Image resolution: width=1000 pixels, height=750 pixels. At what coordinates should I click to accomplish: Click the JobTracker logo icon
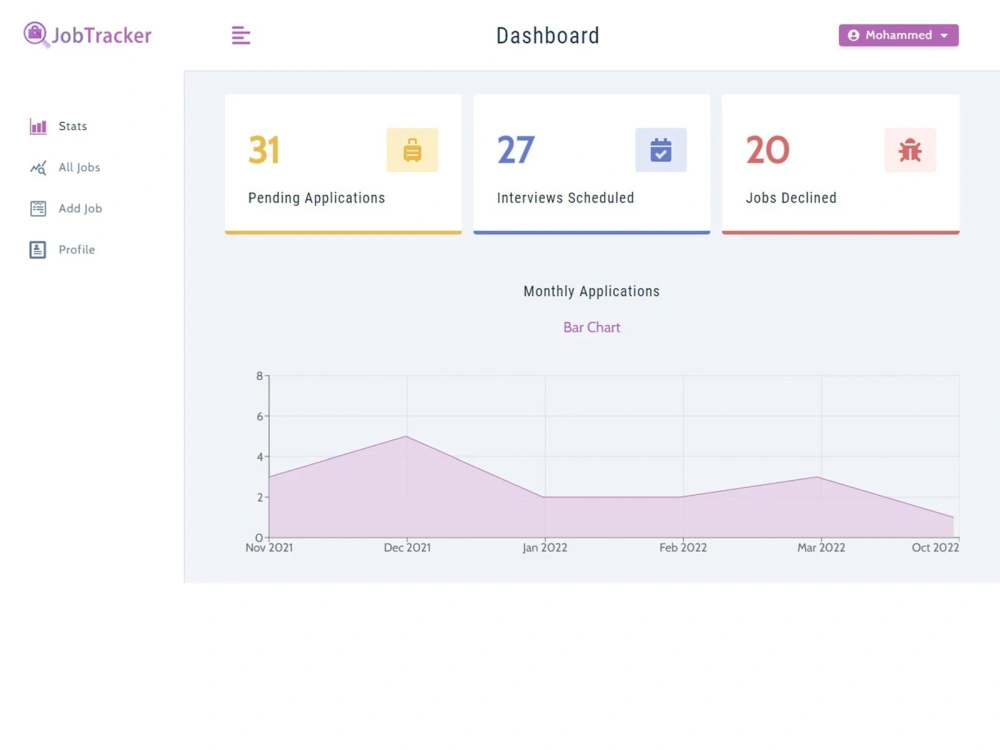(36, 34)
